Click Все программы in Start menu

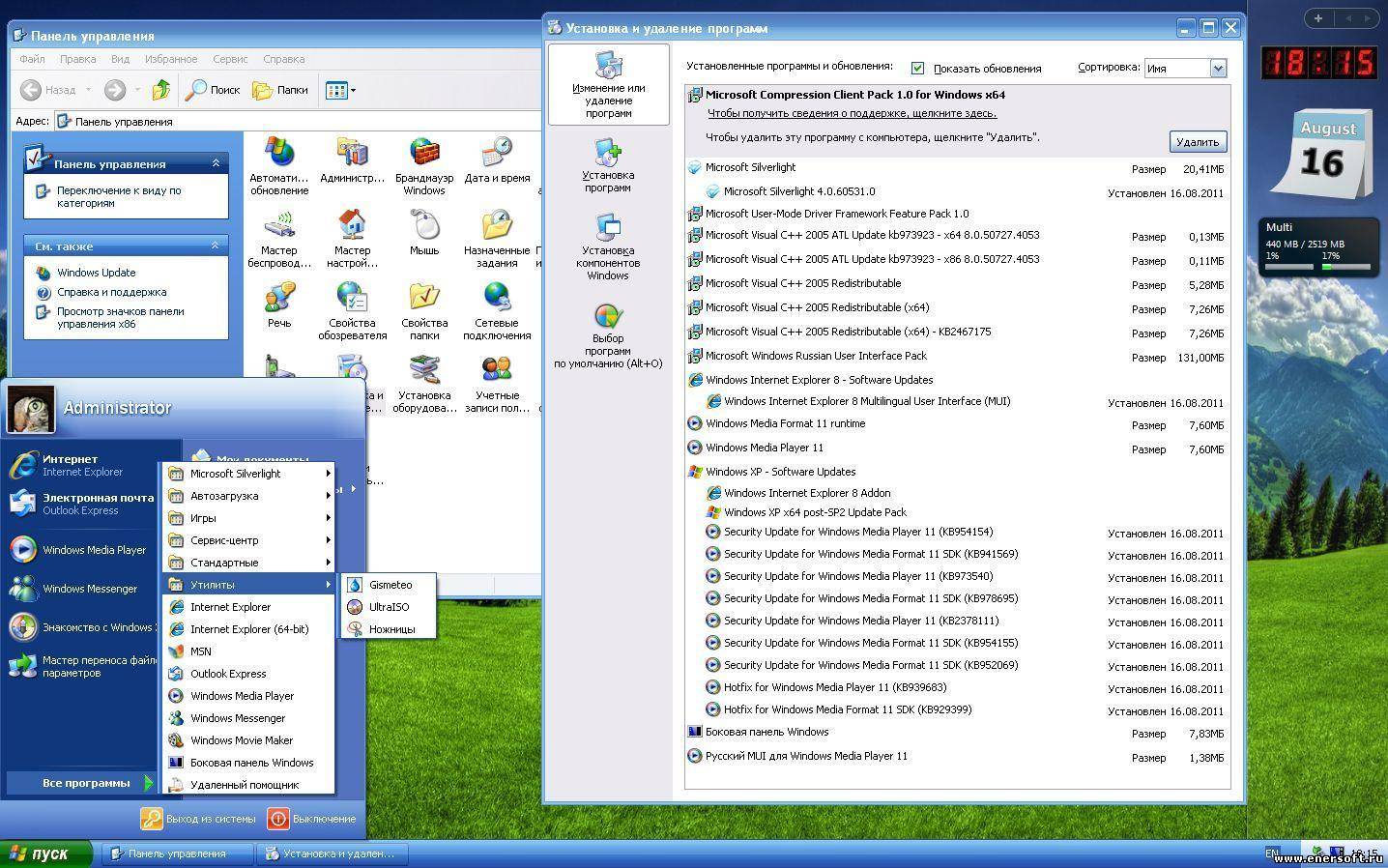click(81, 783)
